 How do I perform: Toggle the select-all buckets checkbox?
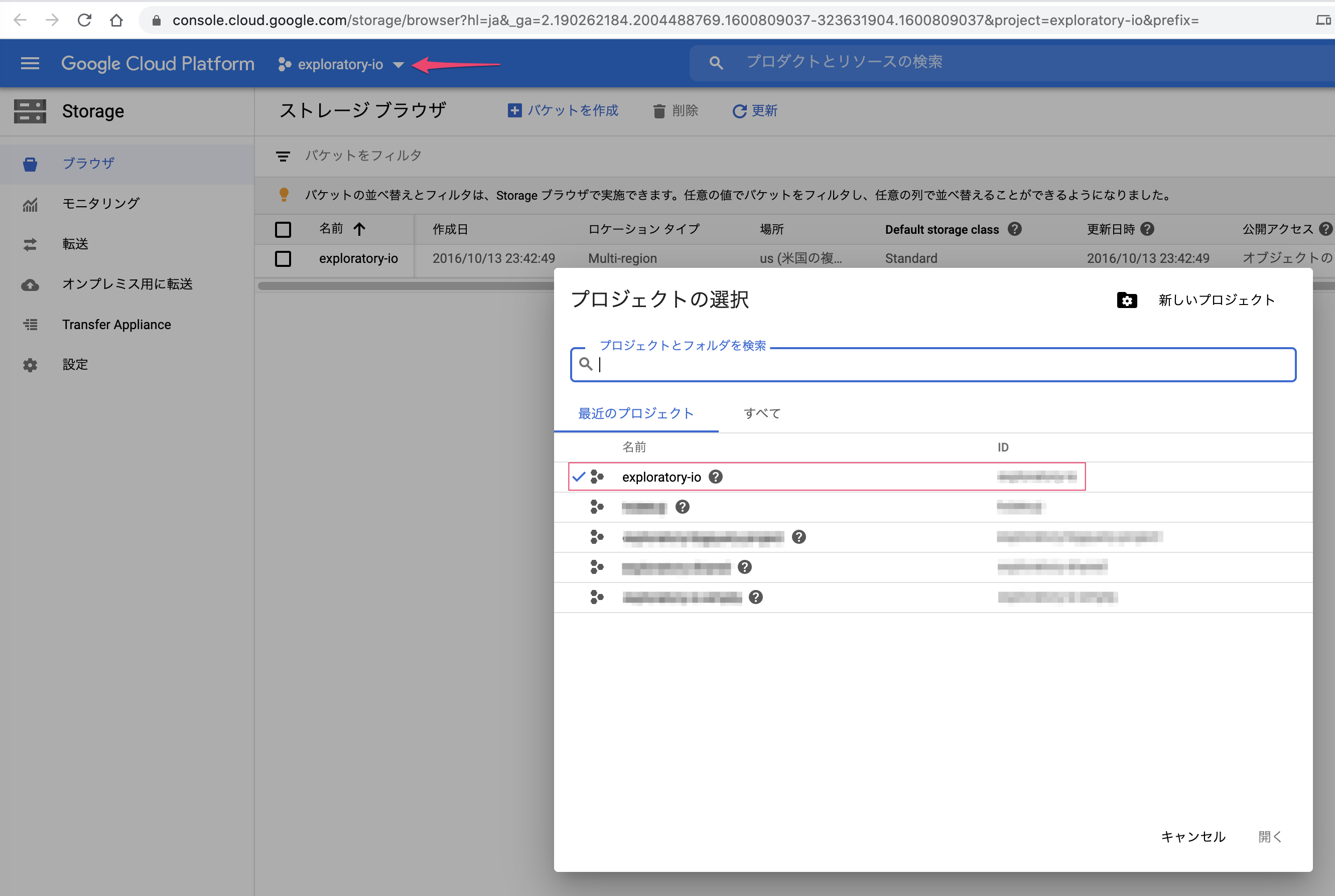pyautogui.click(x=283, y=230)
